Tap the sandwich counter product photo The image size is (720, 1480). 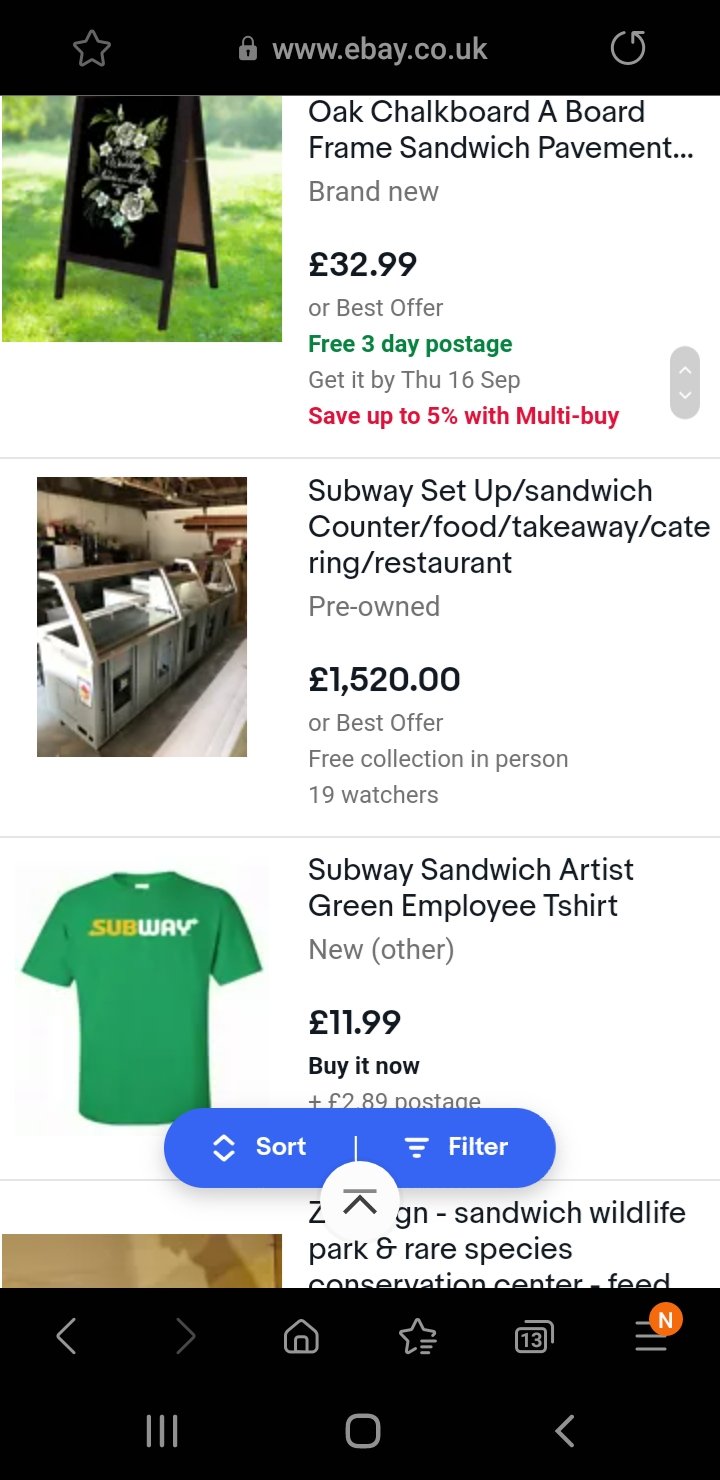coord(142,617)
